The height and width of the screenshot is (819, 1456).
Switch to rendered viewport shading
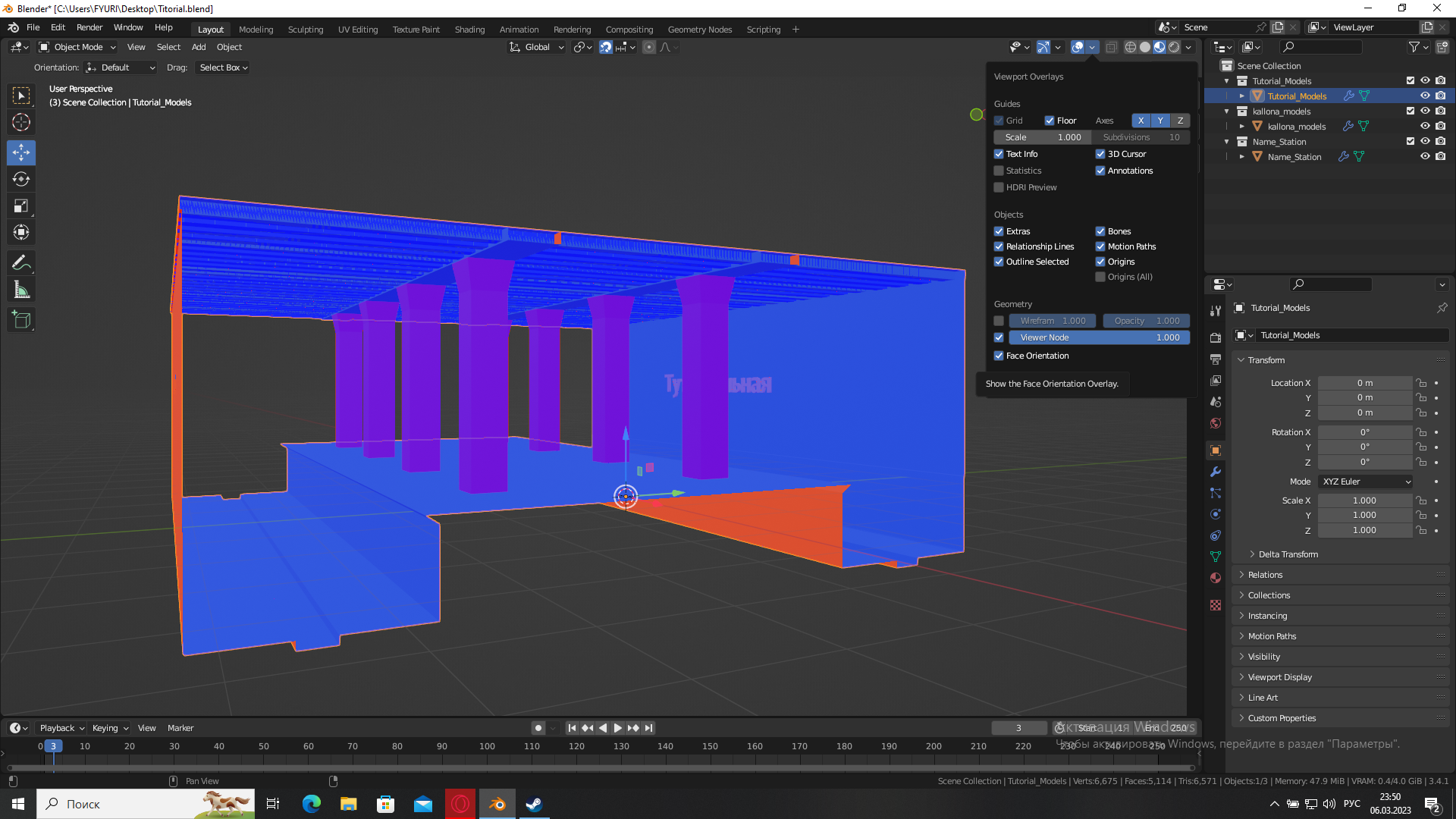click(1174, 47)
